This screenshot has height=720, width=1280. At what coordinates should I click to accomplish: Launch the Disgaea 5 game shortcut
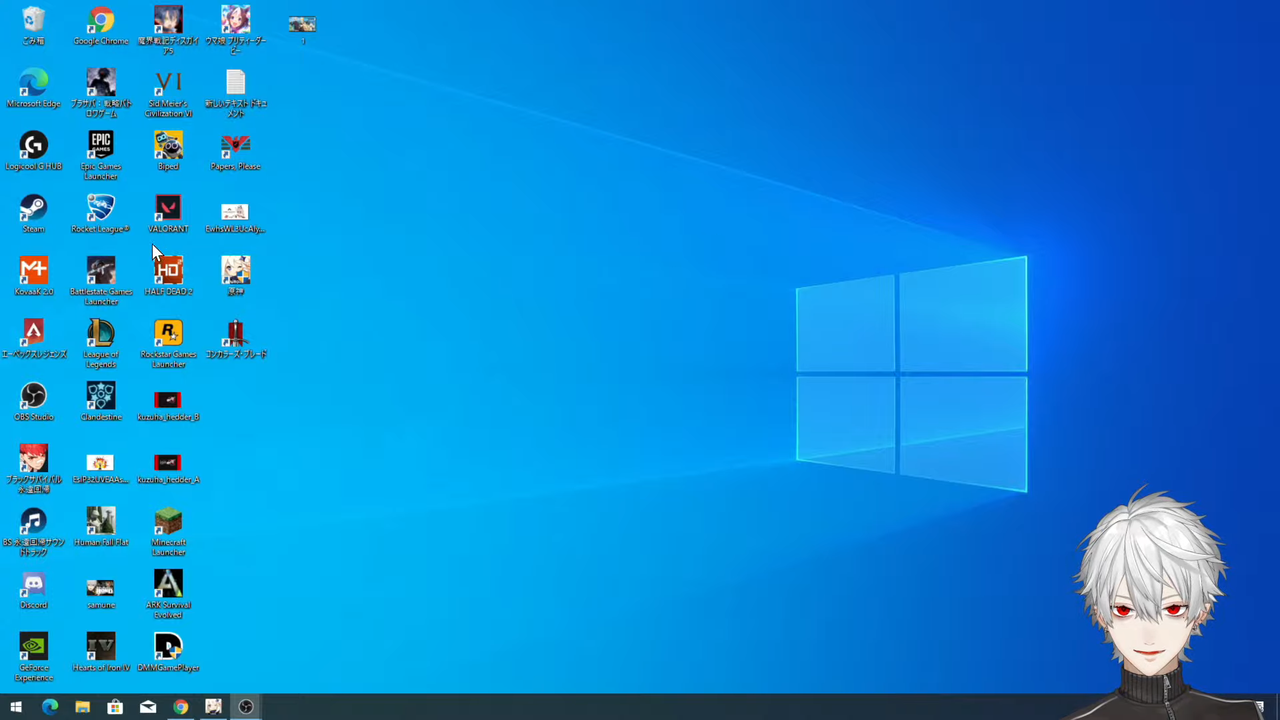pos(168,31)
